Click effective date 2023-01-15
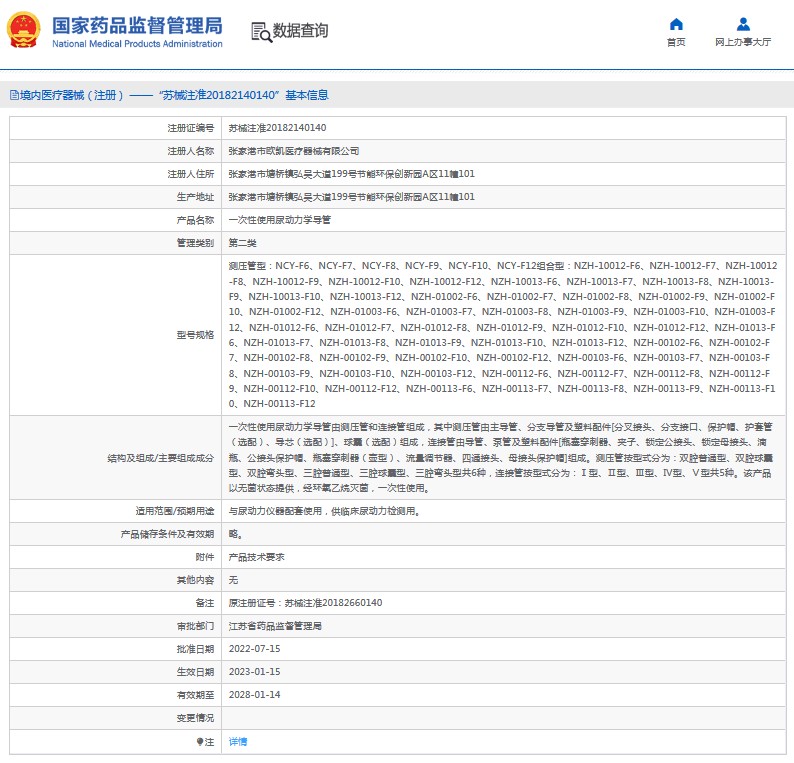This screenshot has height=763, width=794. click(x=254, y=672)
